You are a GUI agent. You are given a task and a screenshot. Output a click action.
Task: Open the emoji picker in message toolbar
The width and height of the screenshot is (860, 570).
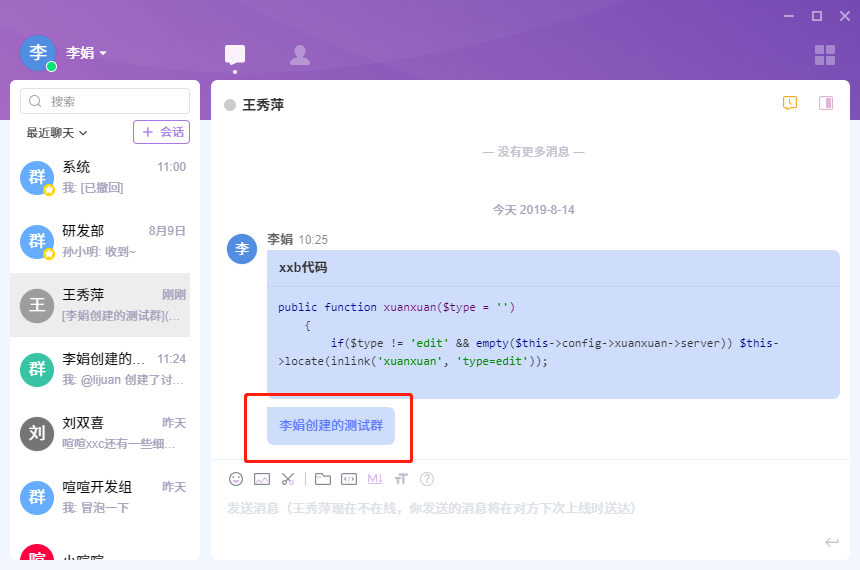236,479
